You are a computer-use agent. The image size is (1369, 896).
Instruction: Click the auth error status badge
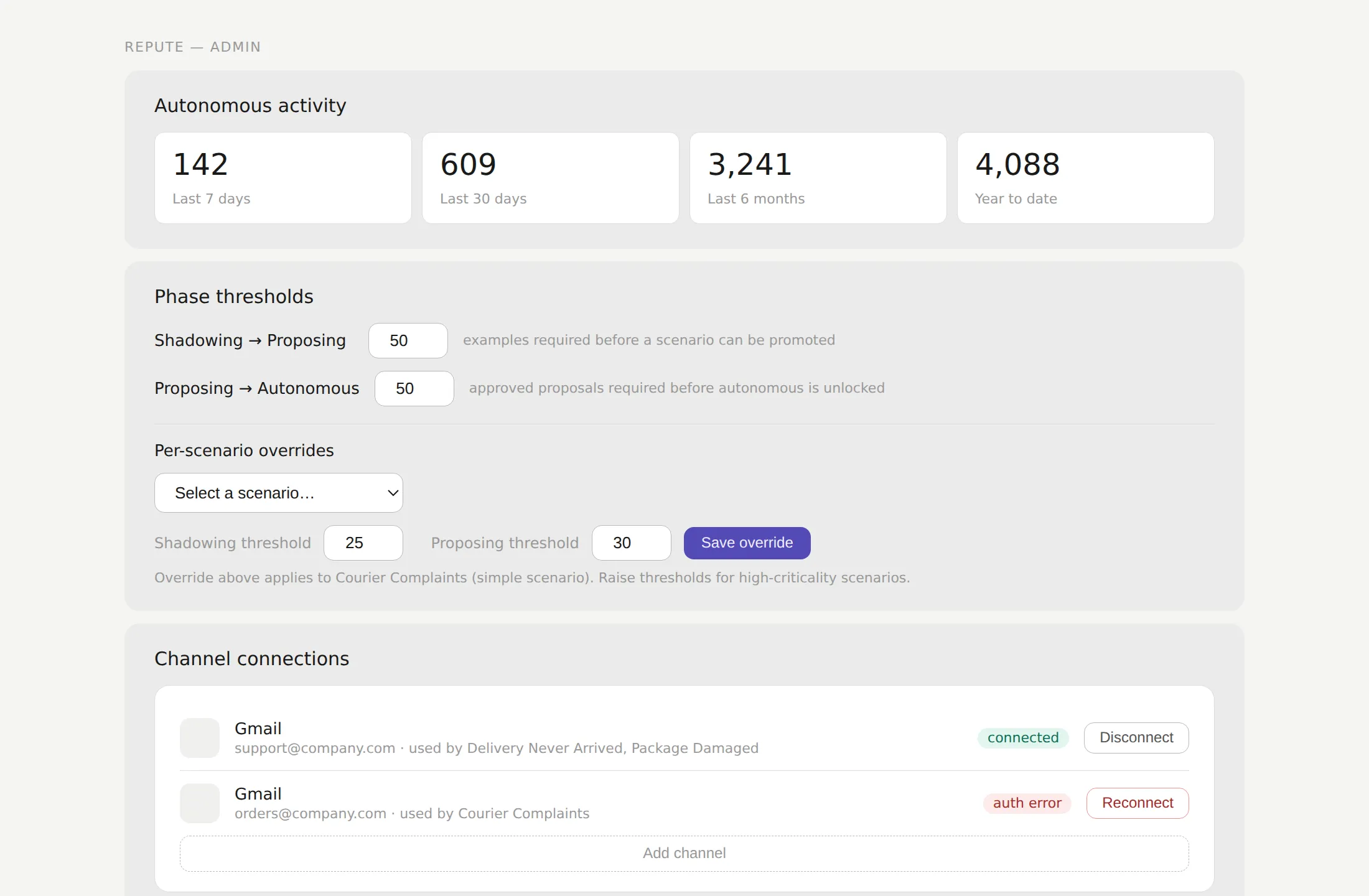coord(1027,803)
